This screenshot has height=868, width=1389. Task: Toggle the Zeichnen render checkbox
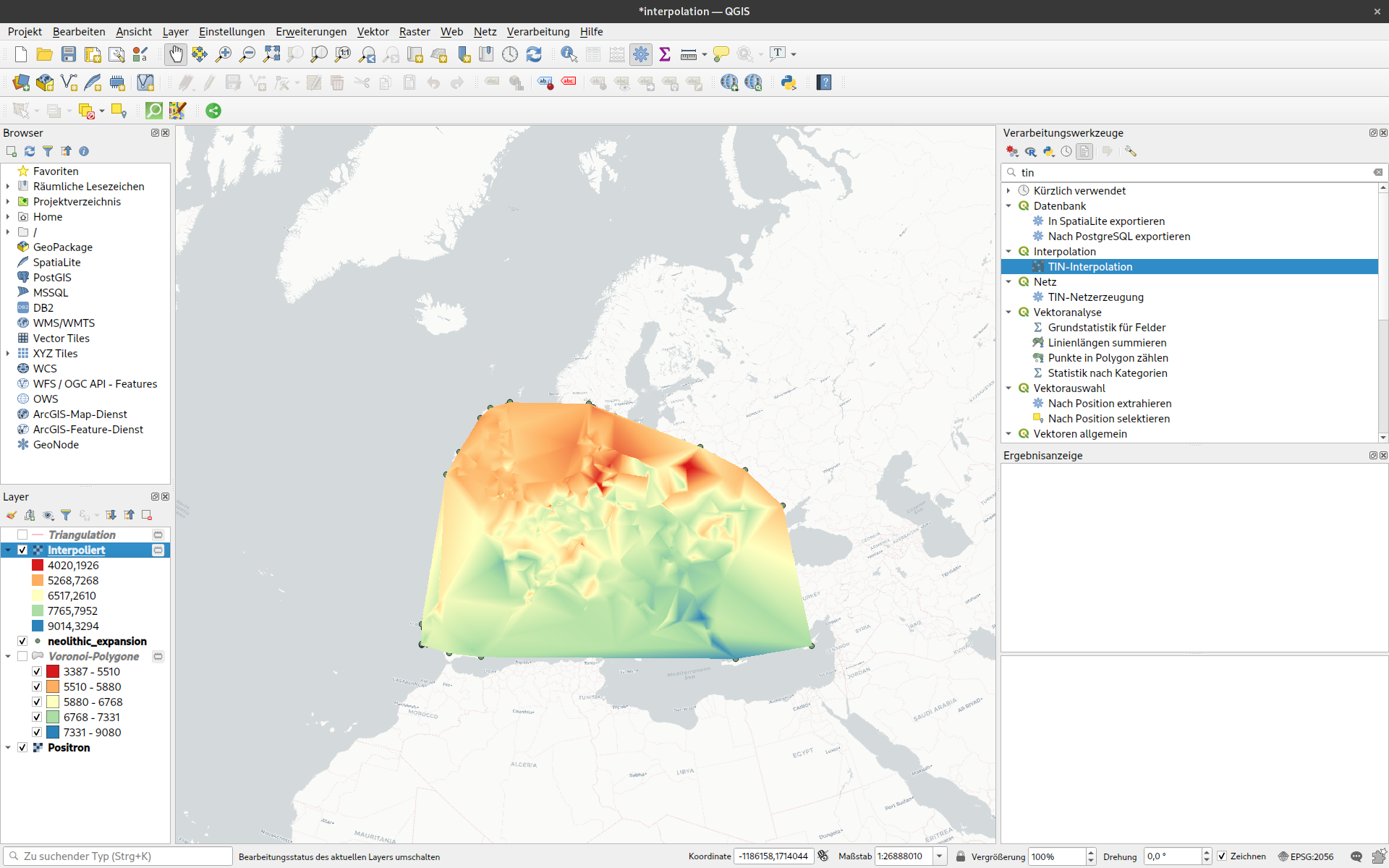[1222, 856]
